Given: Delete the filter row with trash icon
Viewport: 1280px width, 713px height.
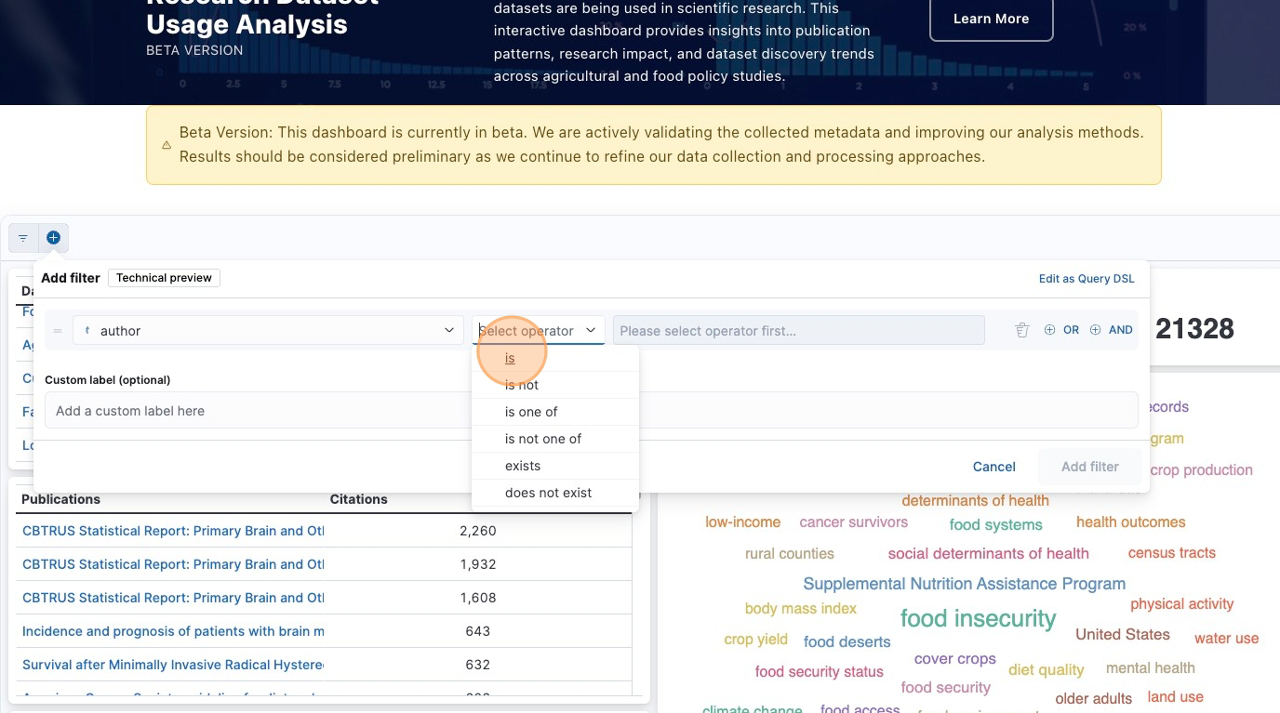Looking at the screenshot, I should pyautogui.click(x=1021, y=330).
